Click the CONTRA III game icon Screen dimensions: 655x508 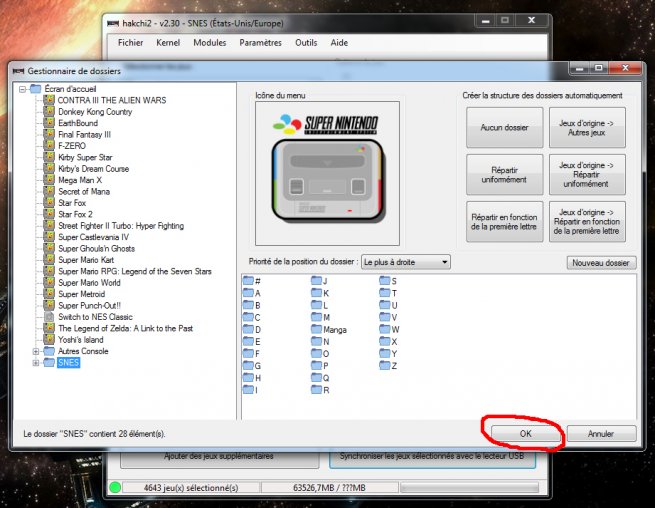(49, 100)
